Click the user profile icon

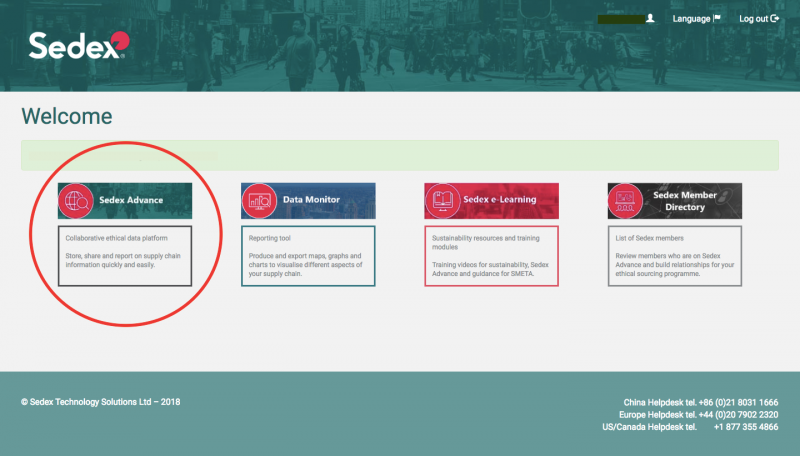650,19
